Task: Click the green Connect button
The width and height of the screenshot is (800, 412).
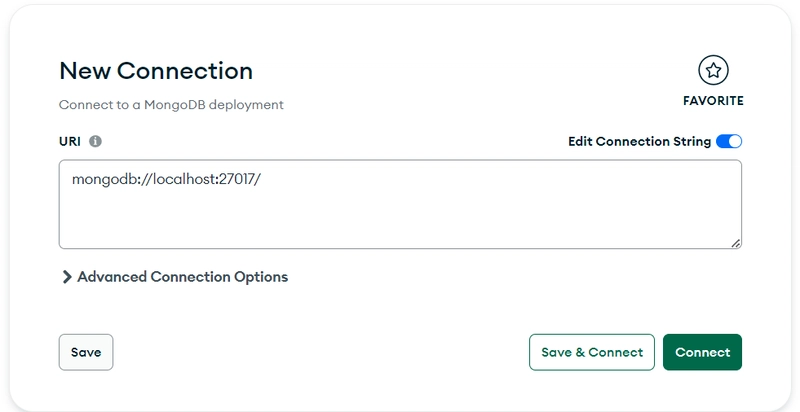Action: tap(702, 352)
